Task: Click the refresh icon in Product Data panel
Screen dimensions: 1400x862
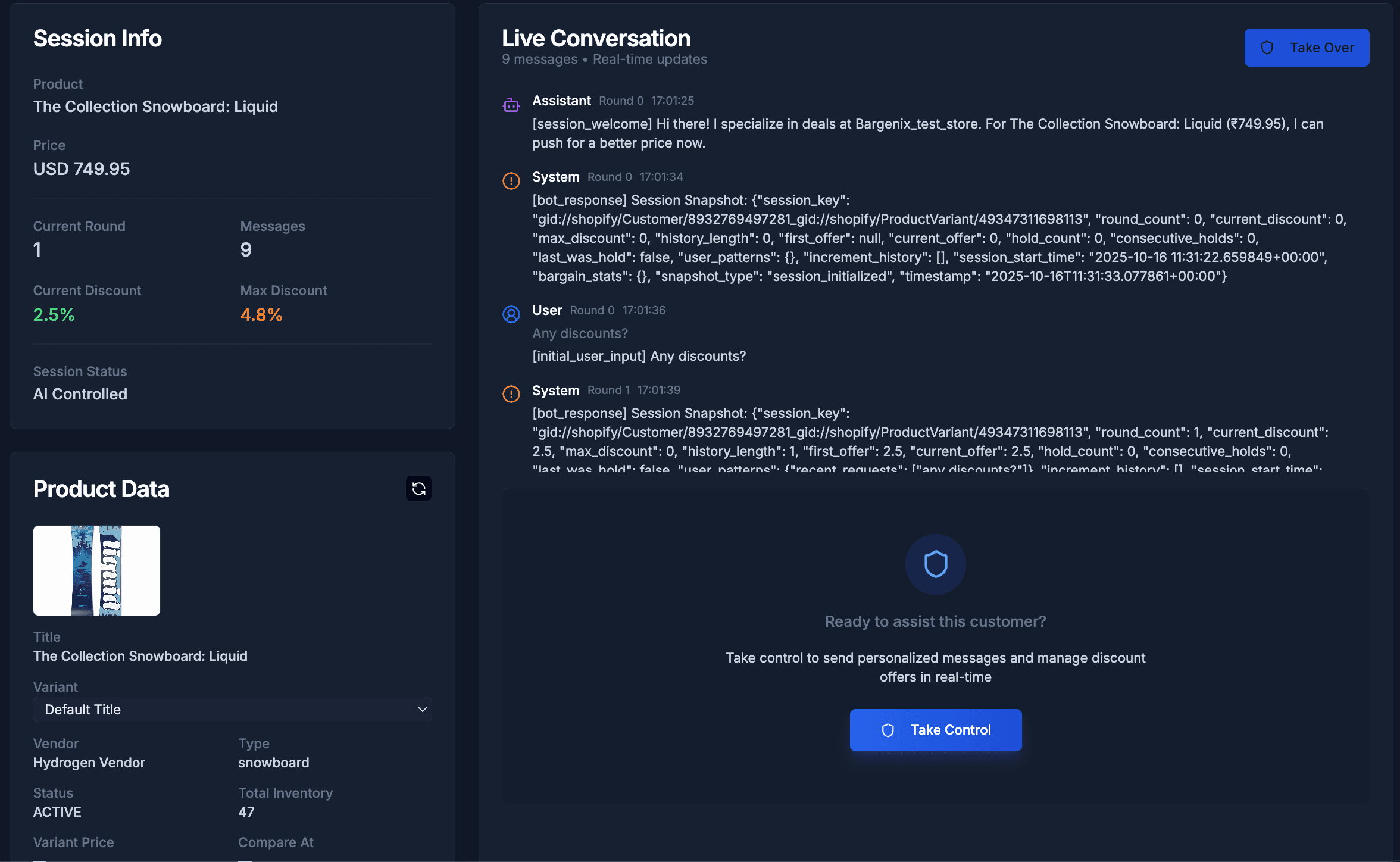Action: point(418,488)
